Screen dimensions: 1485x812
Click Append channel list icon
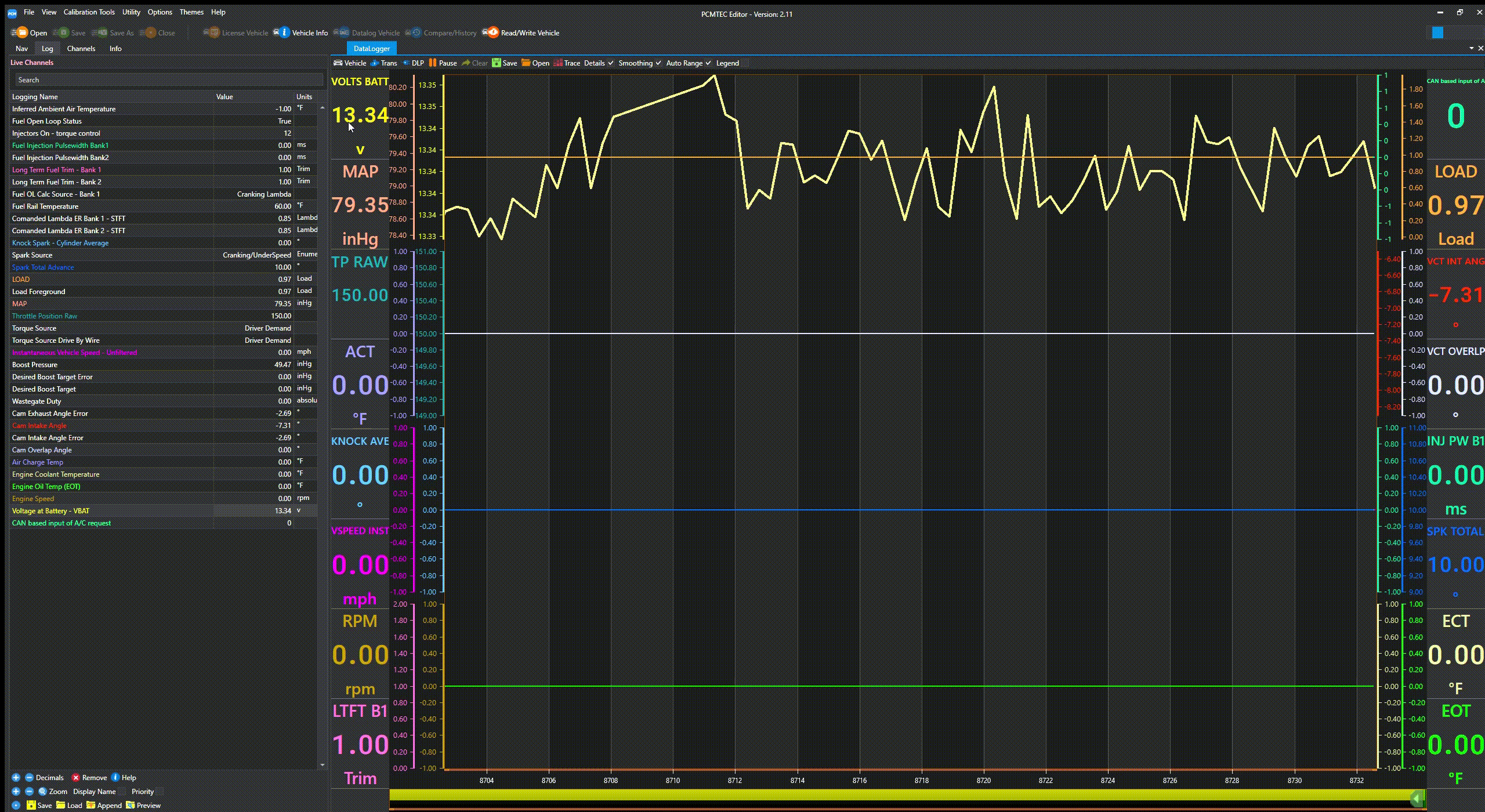[91, 806]
